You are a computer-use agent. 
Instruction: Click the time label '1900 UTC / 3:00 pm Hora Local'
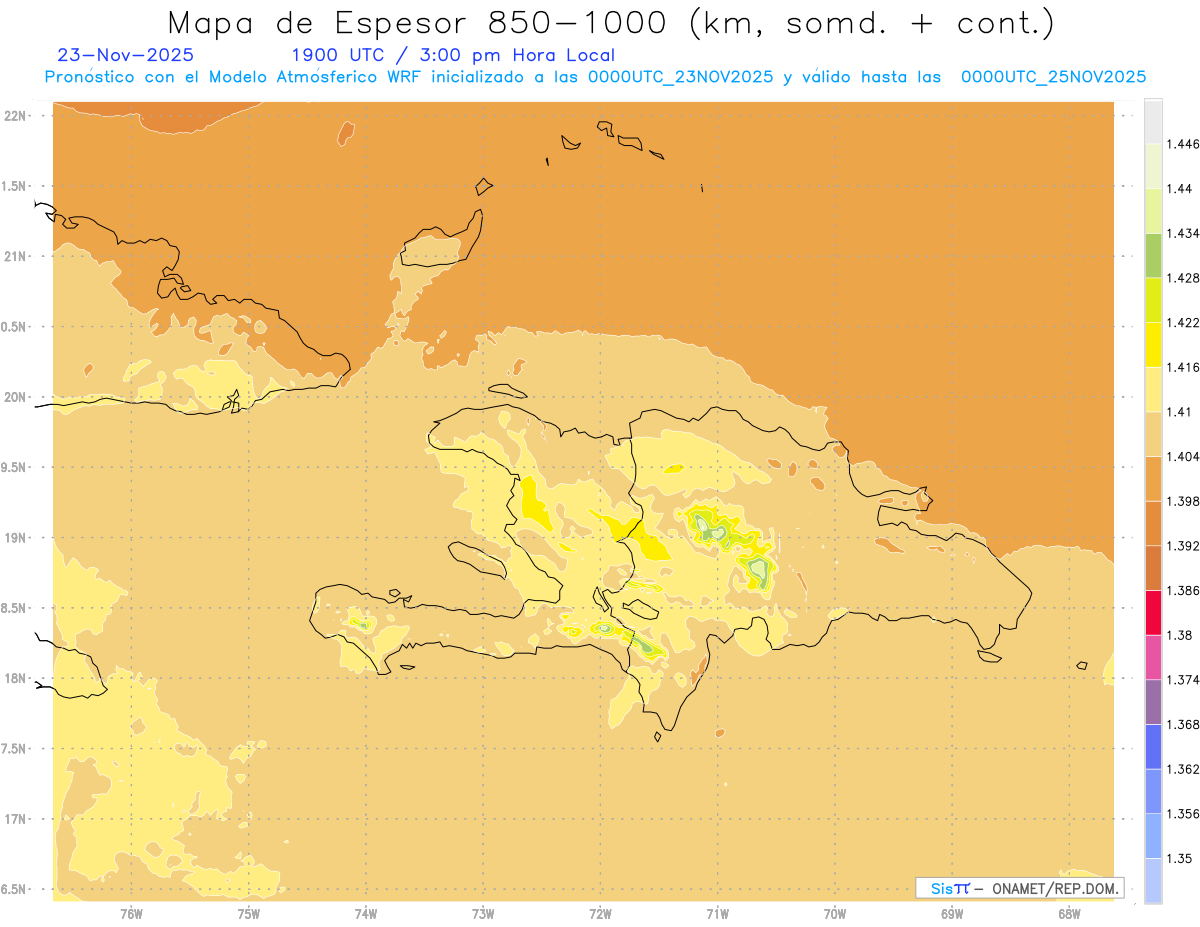coord(453,55)
